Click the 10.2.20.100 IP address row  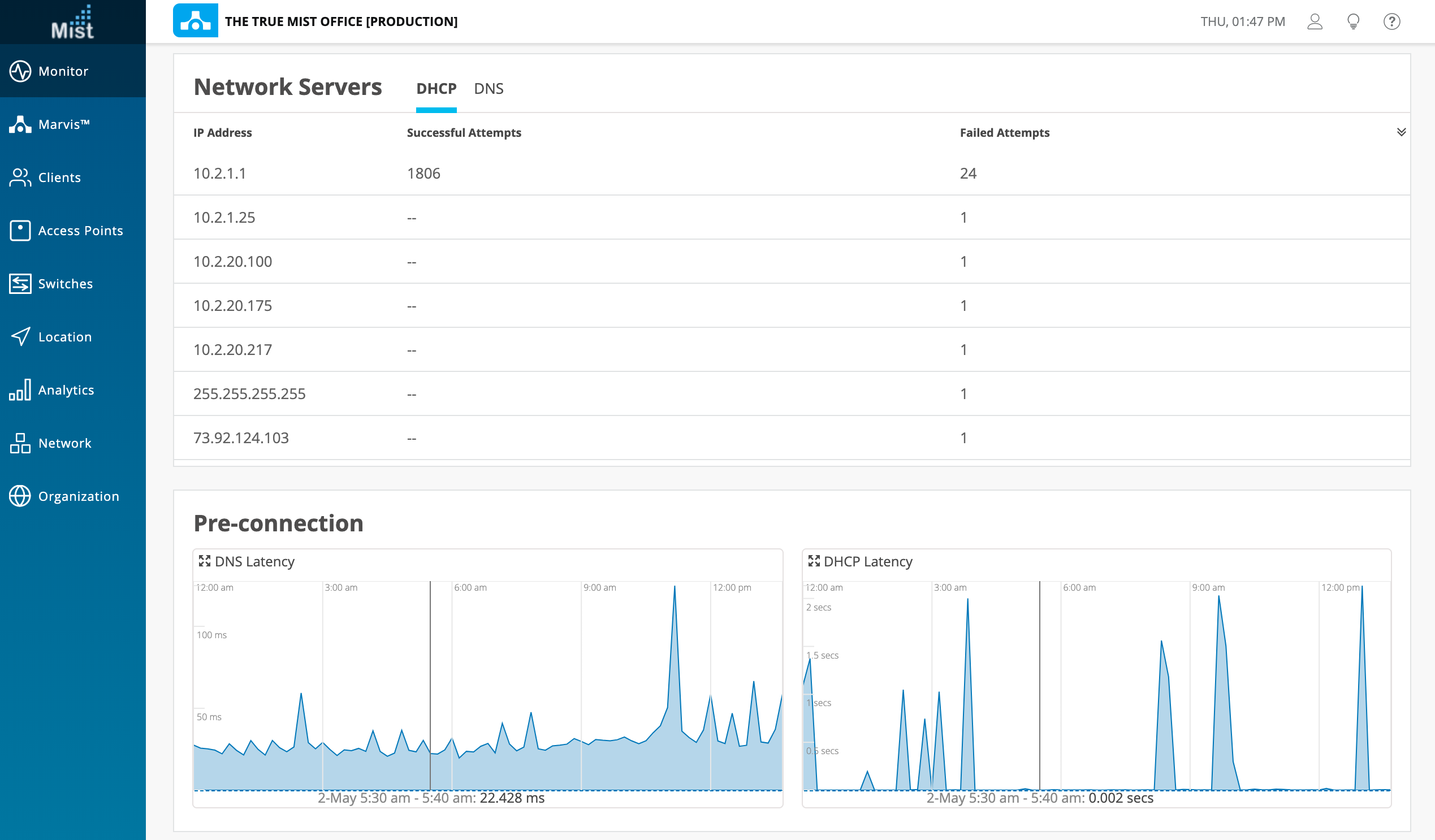coord(232,261)
